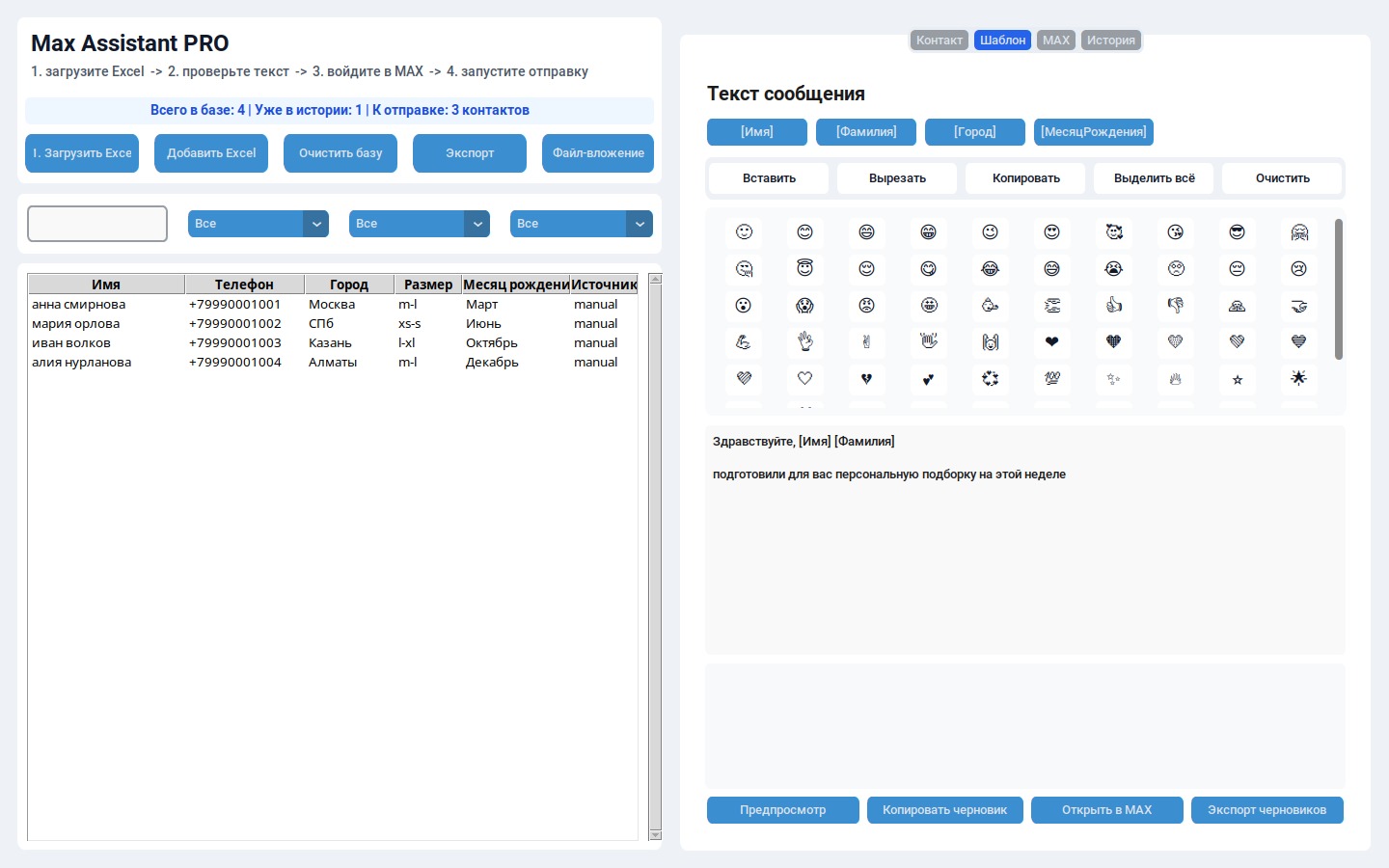Click the Добавить Excel button

point(211,153)
